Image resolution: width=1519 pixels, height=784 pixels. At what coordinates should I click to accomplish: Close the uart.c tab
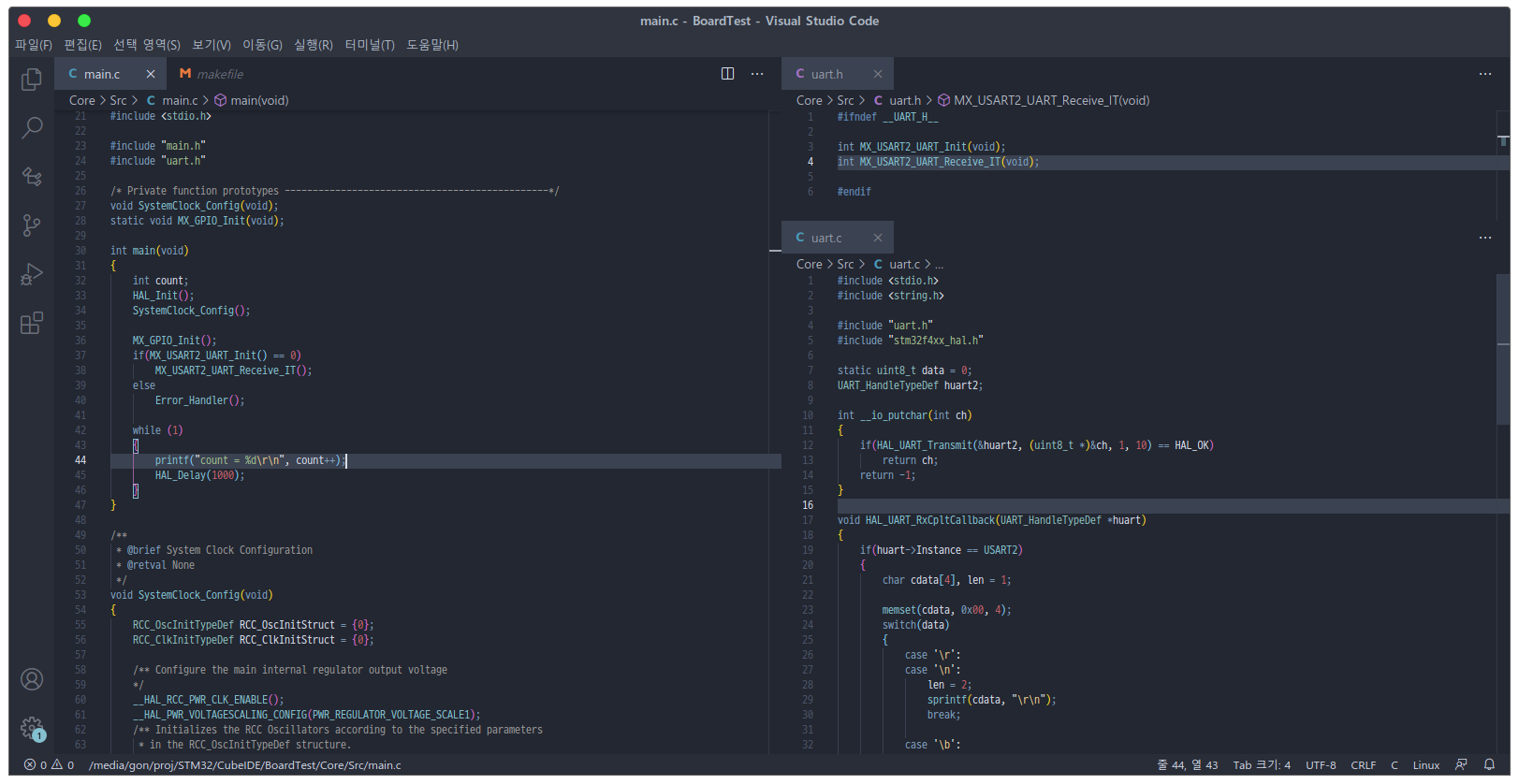[878, 238]
